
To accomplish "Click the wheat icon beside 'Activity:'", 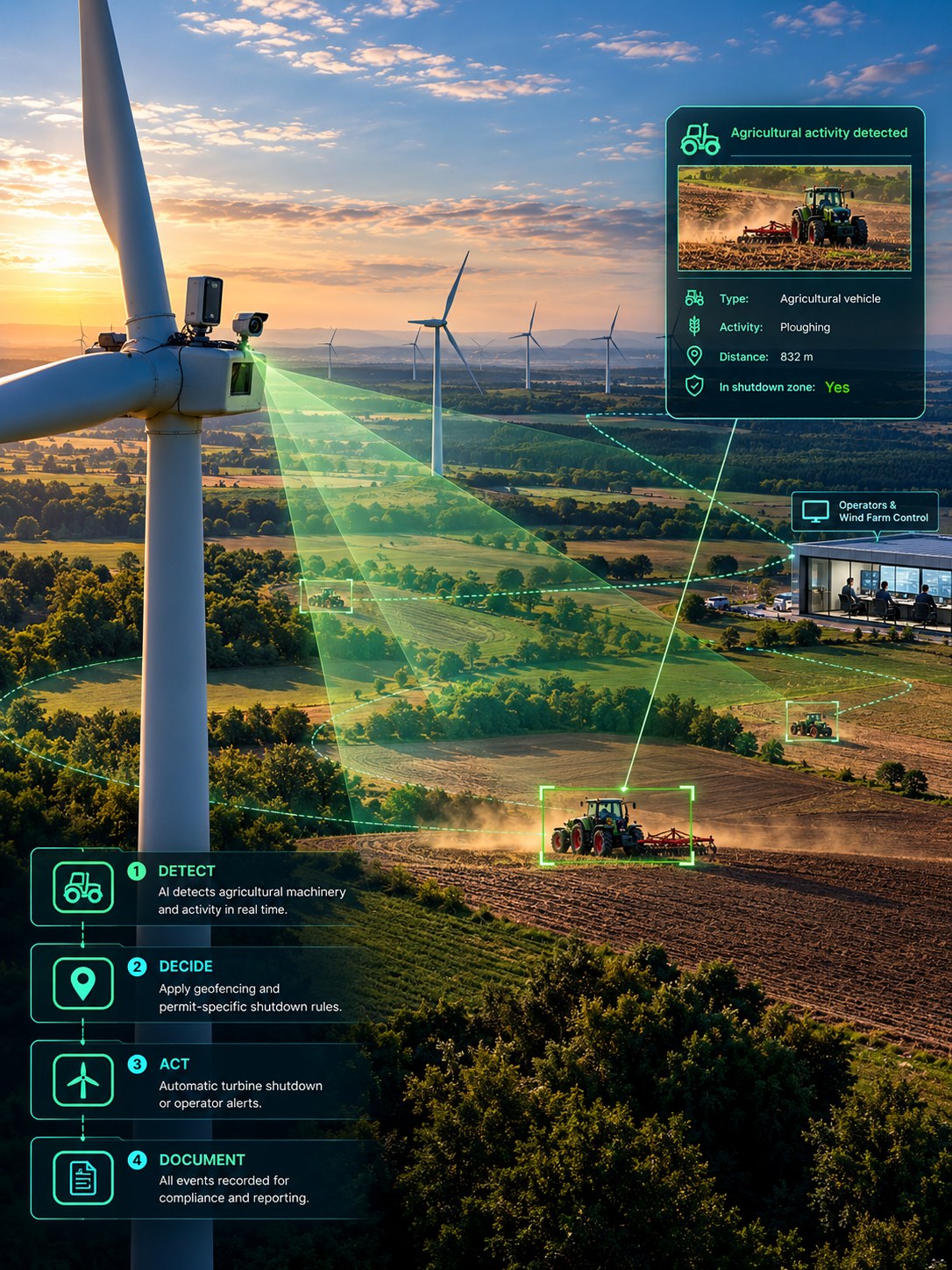I will point(694,326).
